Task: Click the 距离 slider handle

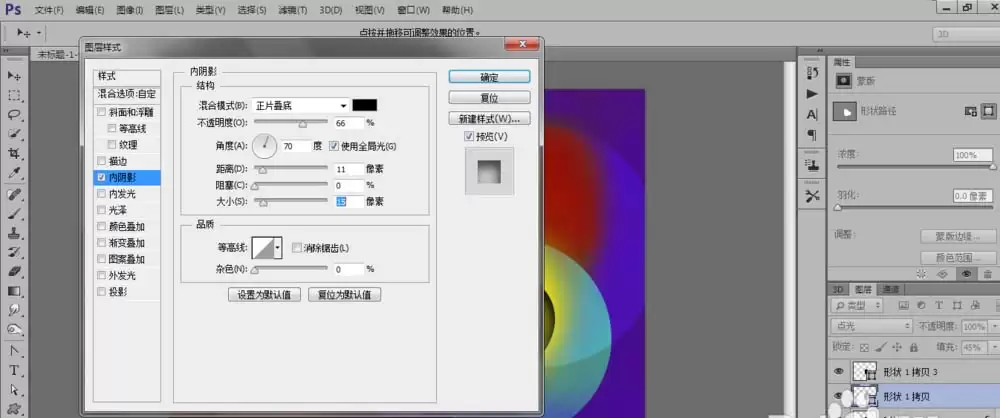Action: pyautogui.click(x=261, y=169)
